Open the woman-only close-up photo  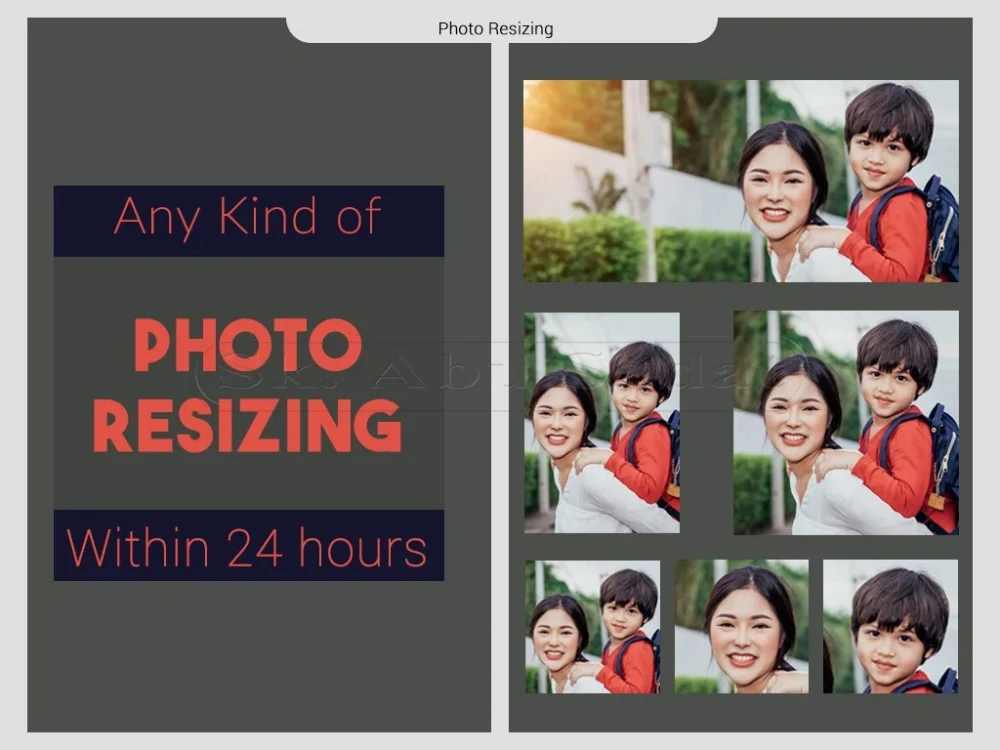(742, 626)
